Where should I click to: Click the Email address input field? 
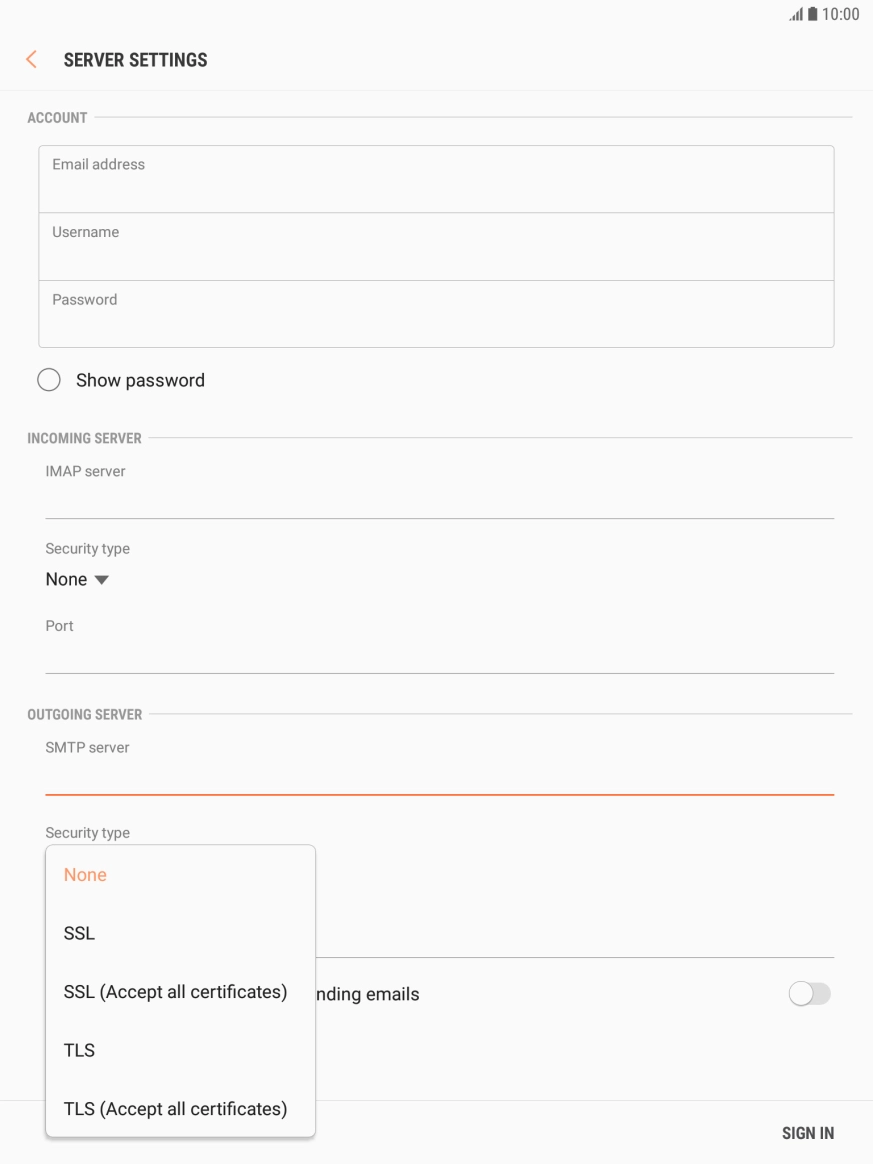(x=436, y=178)
